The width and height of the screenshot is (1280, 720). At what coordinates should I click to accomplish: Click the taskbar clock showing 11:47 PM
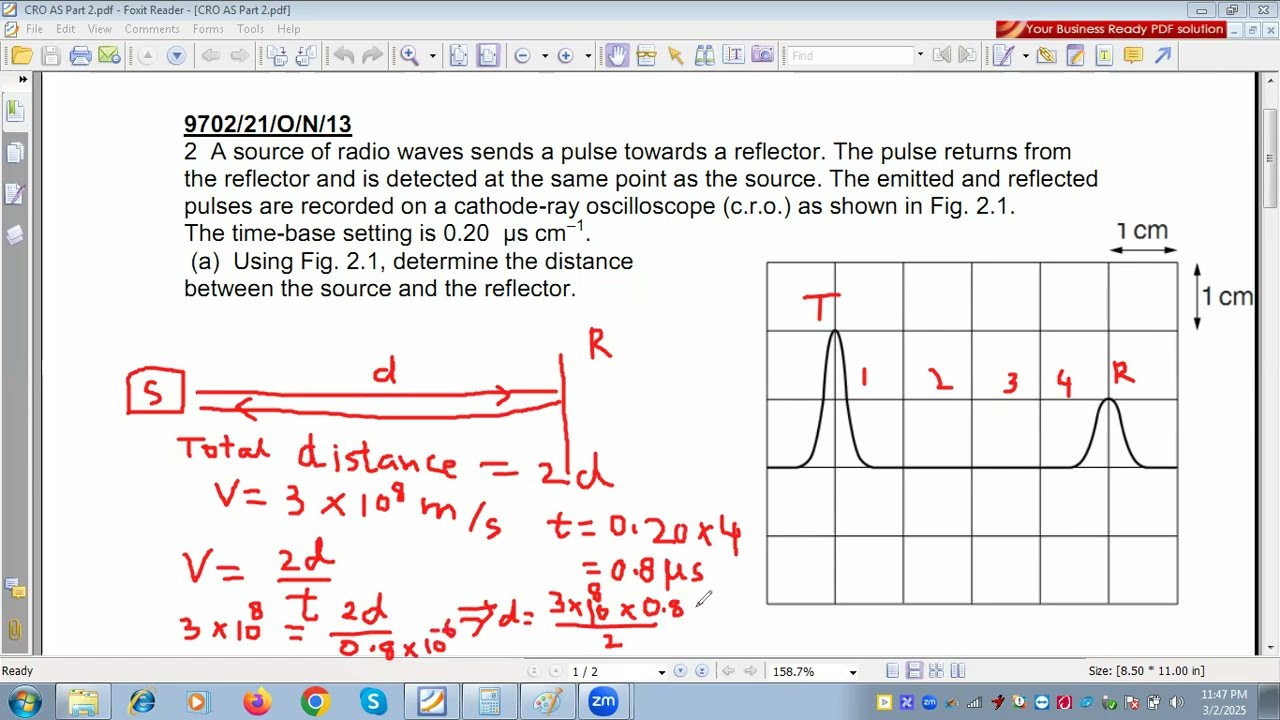1225,702
